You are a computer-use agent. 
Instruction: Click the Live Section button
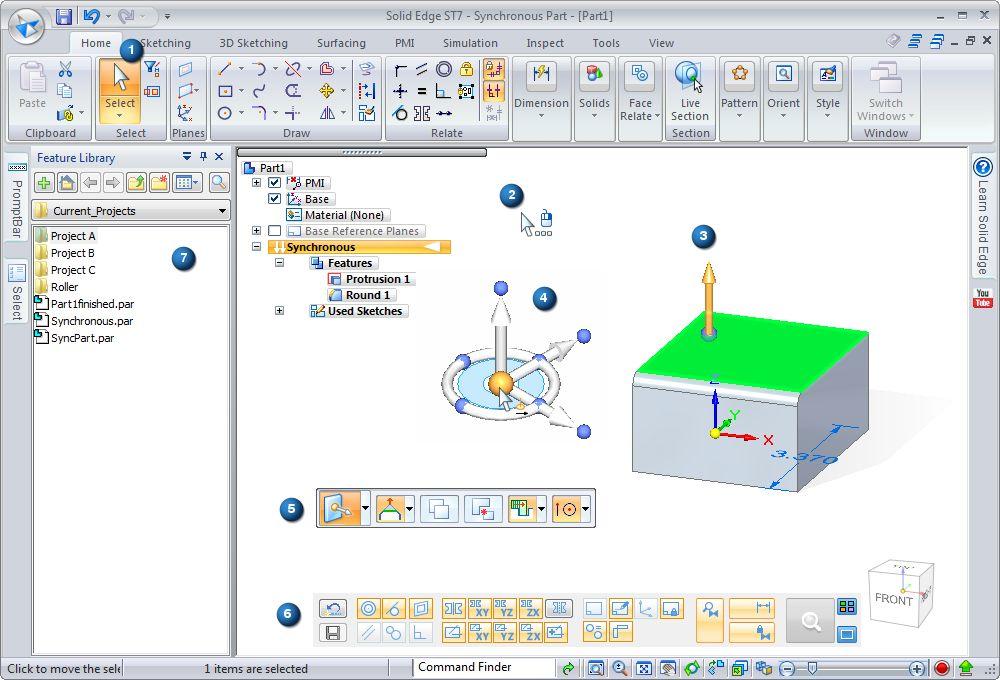[689, 91]
